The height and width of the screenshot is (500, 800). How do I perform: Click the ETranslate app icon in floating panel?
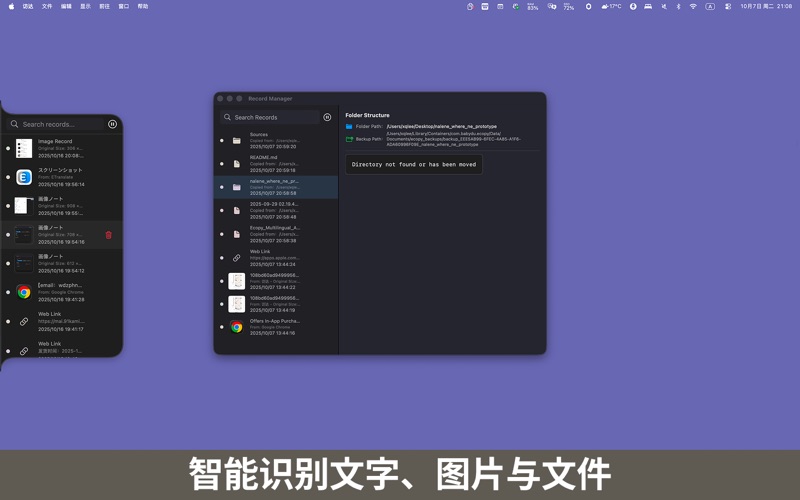[x=24, y=177]
